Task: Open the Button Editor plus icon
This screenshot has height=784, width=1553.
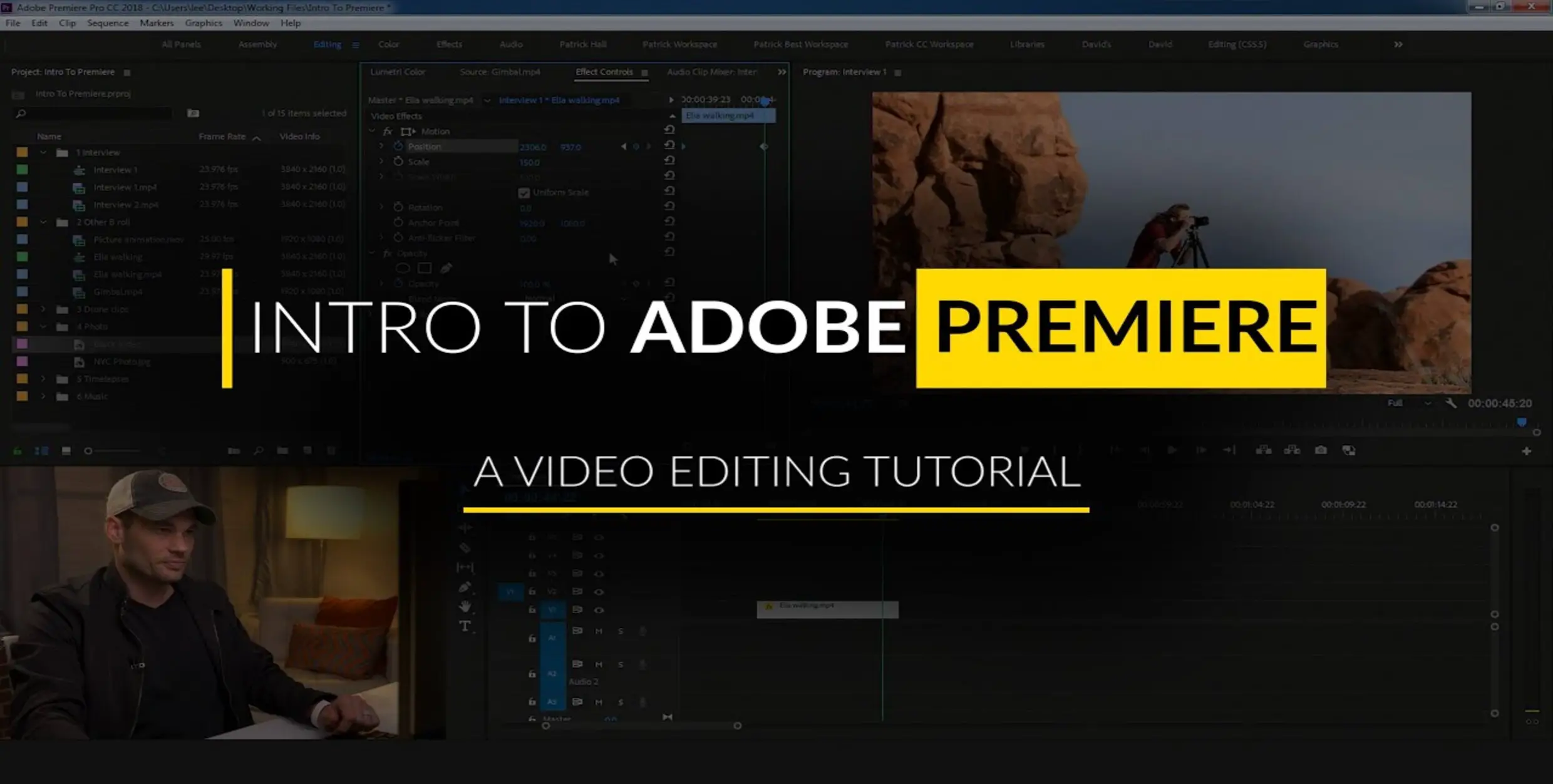Action: pyautogui.click(x=1526, y=451)
